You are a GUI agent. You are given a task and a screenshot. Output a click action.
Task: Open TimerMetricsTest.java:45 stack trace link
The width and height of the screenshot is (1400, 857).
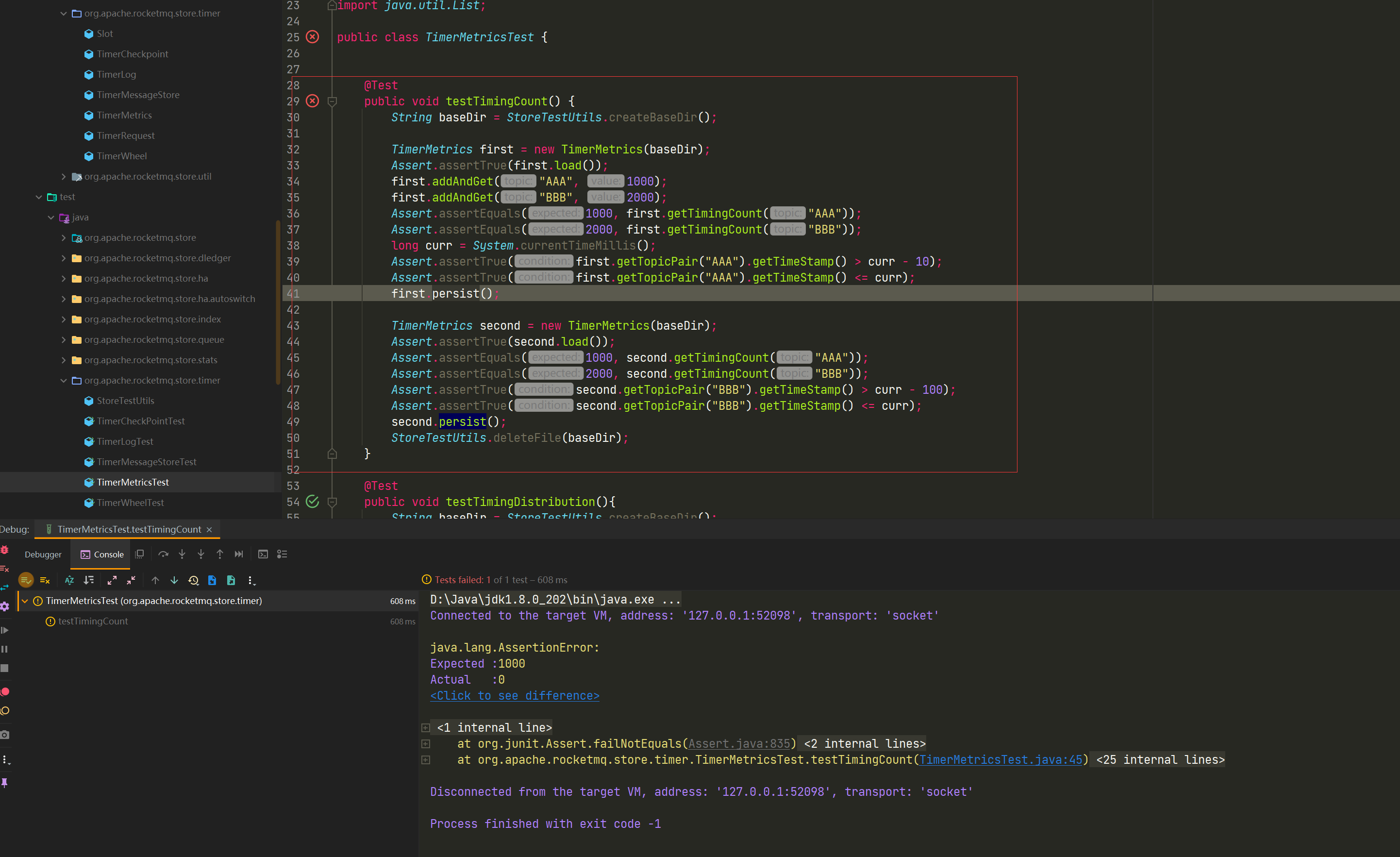click(x=1000, y=760)
